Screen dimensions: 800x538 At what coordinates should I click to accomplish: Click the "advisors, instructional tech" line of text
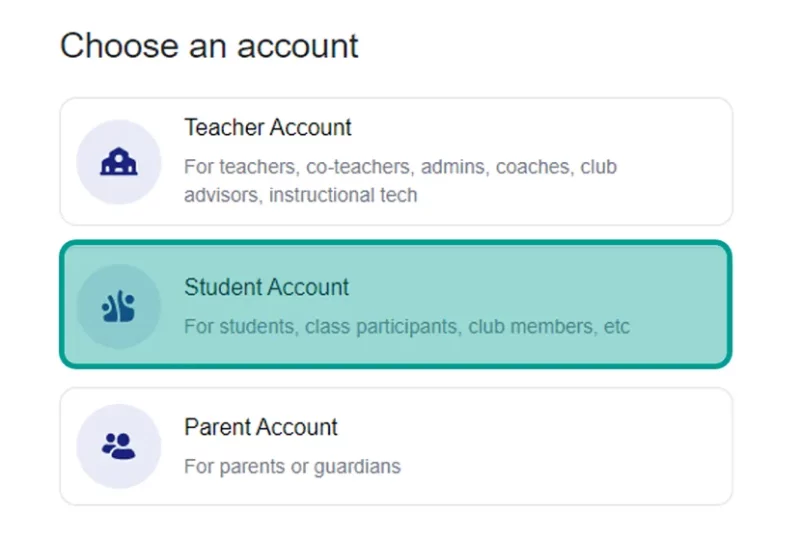301,195
